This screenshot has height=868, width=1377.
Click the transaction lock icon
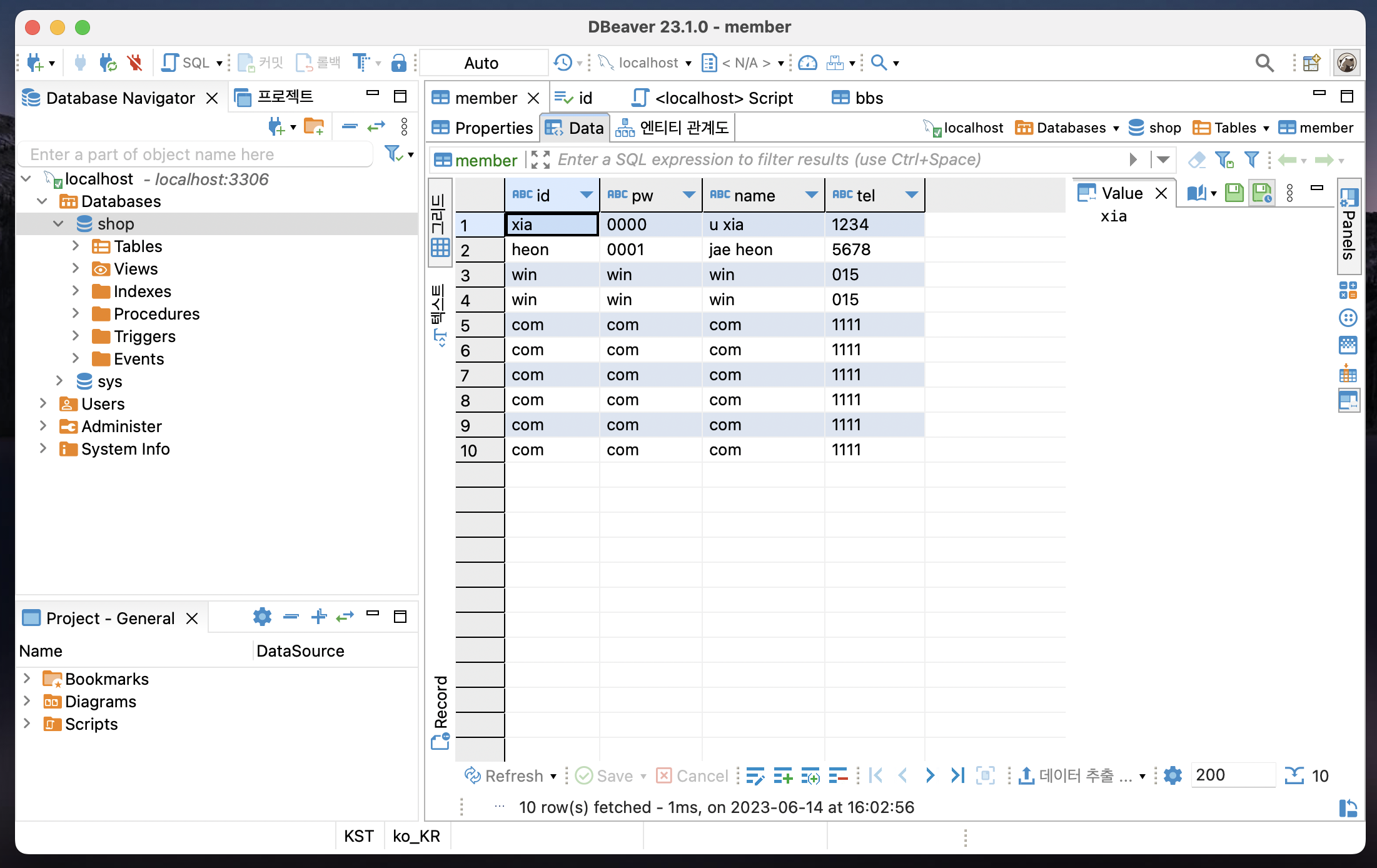(x=398, y=63)
